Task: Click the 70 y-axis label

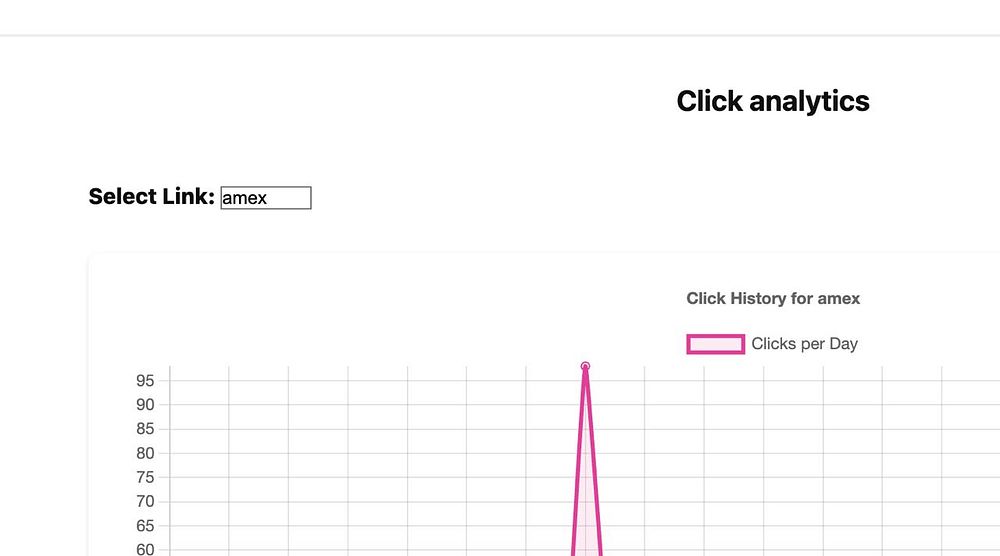Action: [145, 502]
